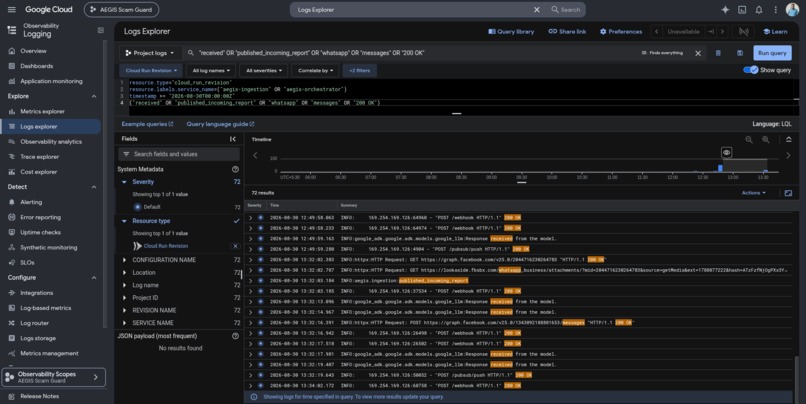Collapse the Severity field group
The image size is (806, 404).
click(124, 182)
